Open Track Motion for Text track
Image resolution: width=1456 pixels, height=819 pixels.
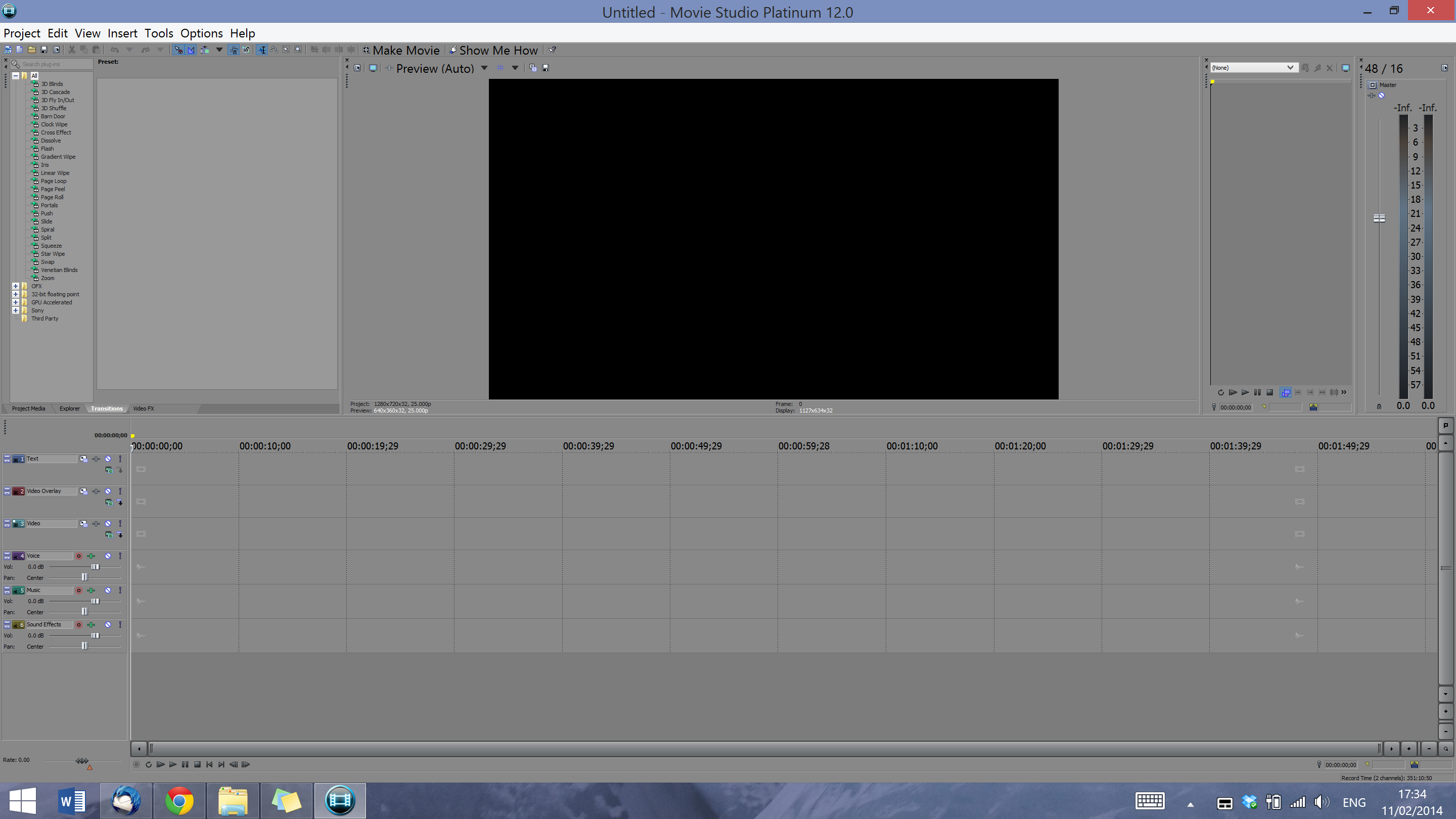[x=83, y=459]
